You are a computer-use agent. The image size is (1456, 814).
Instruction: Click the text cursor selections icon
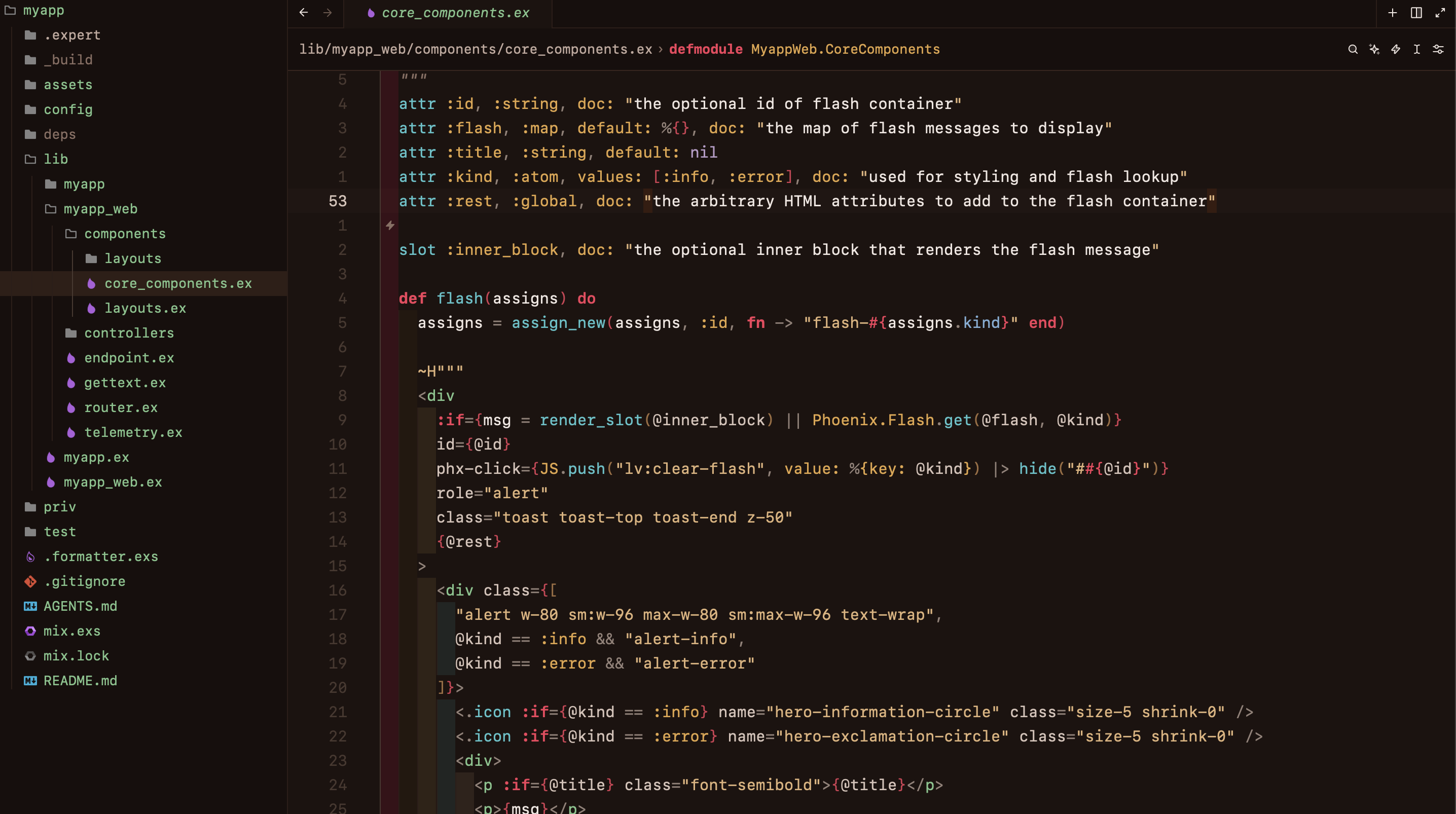(1416, 49)
